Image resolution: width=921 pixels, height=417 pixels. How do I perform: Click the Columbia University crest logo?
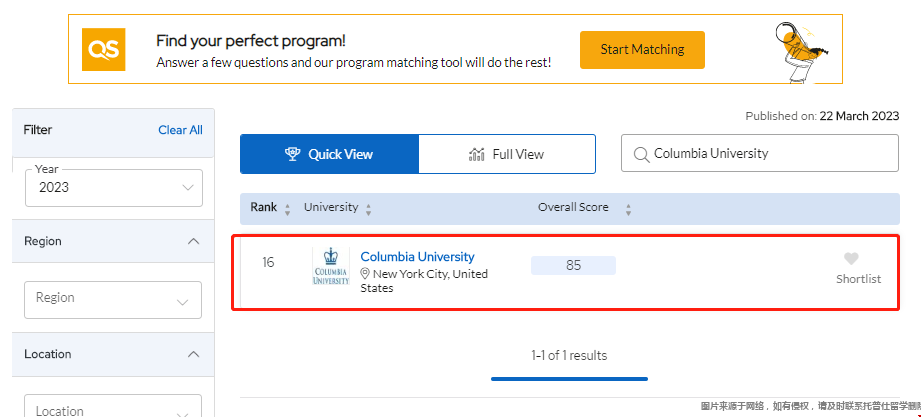[x=331, y=266]
